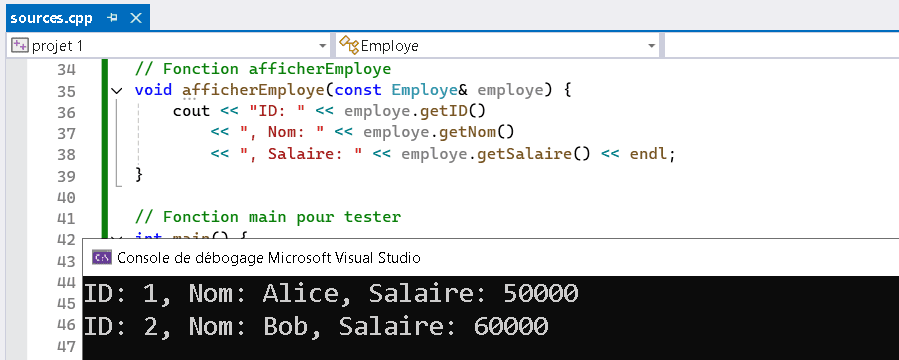
Task: Pin the sources.cpp tab
Action: [112, 18]
